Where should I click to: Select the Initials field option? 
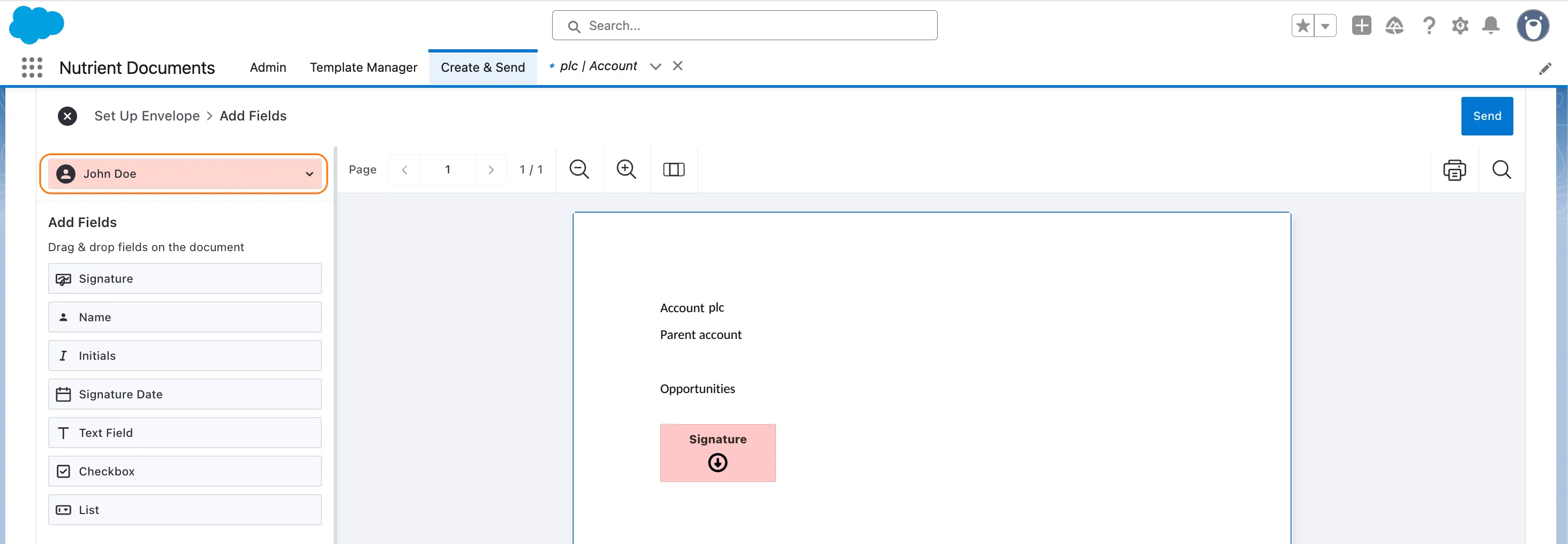[x=184, y=356]
